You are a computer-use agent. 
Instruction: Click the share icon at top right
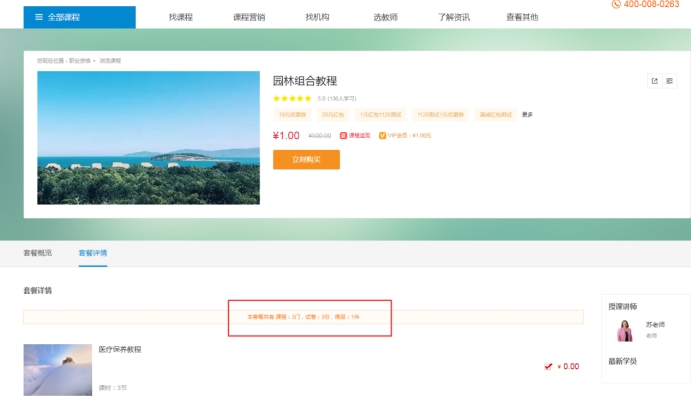point(654,81)
